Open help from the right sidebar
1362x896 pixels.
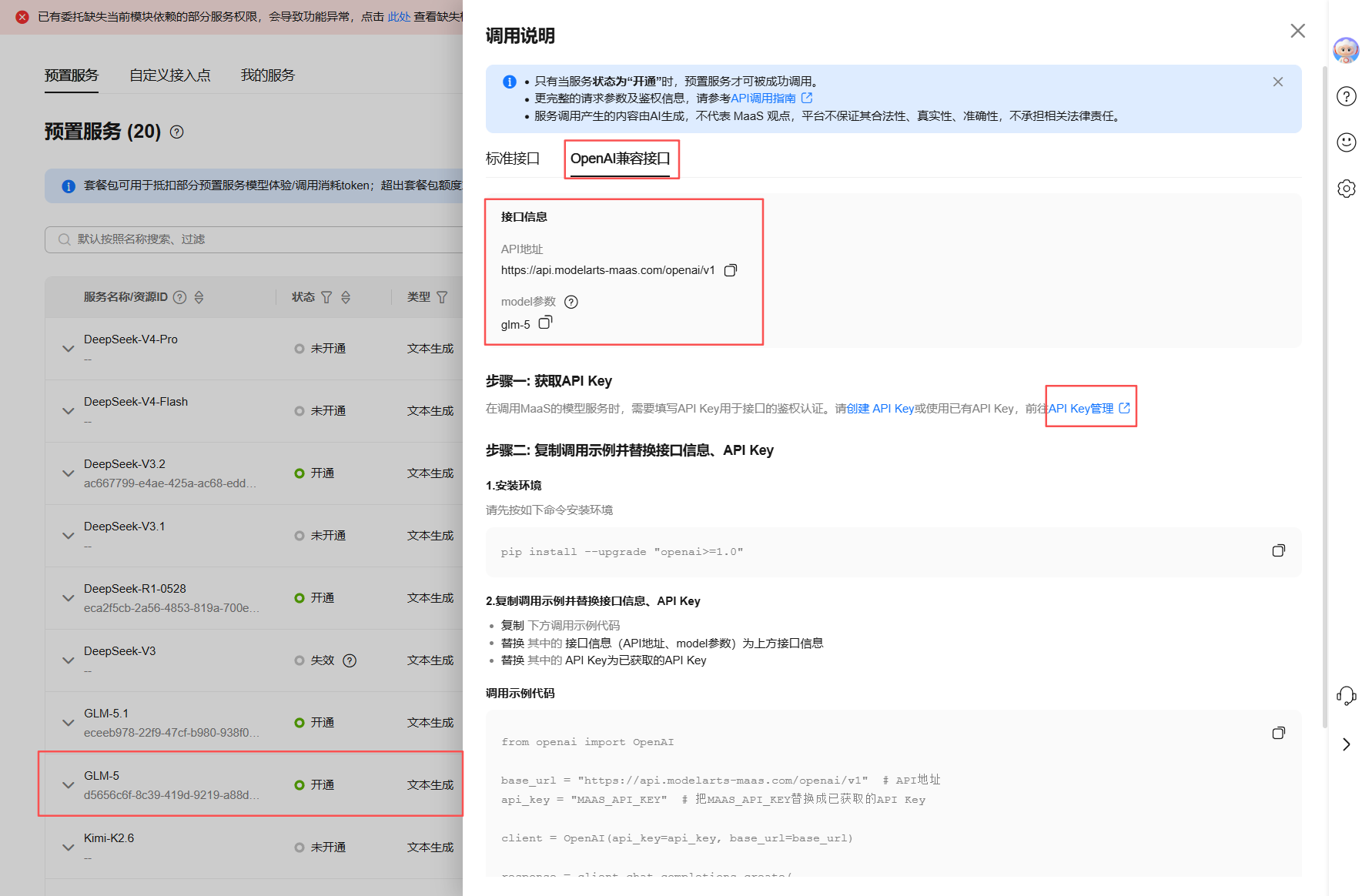1347,96
